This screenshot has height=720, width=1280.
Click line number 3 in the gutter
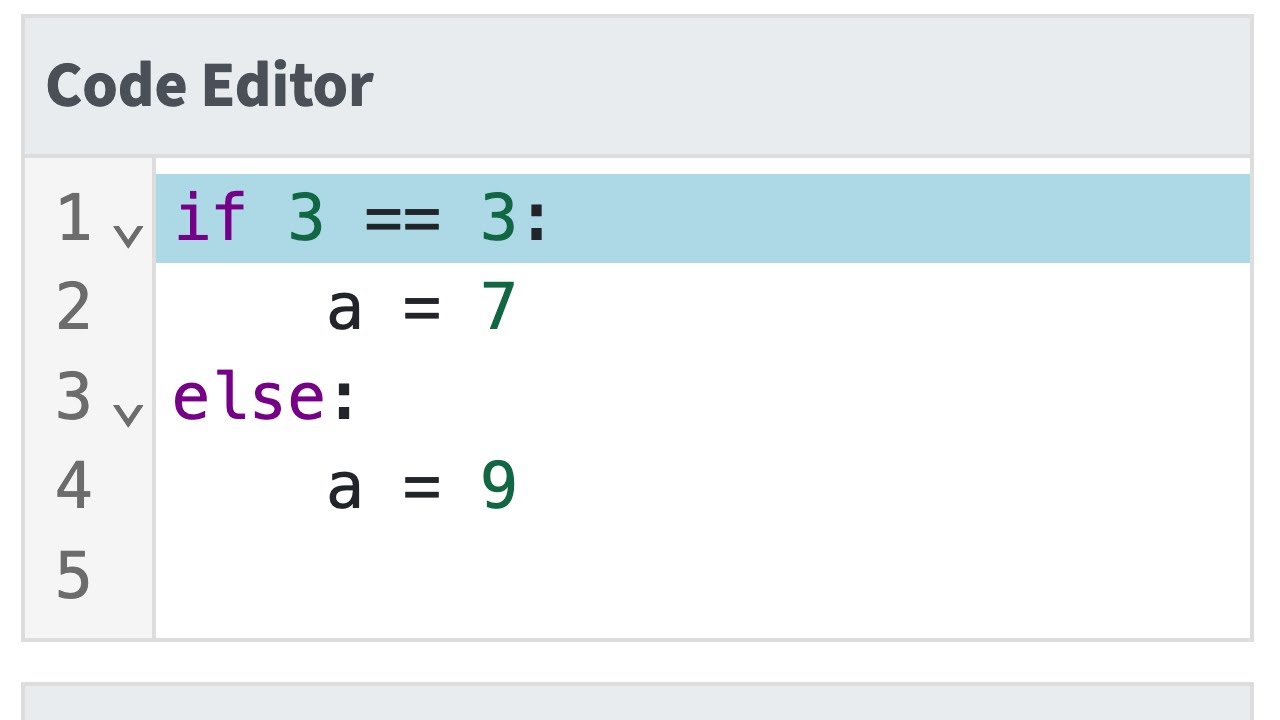tap(74, 397)
